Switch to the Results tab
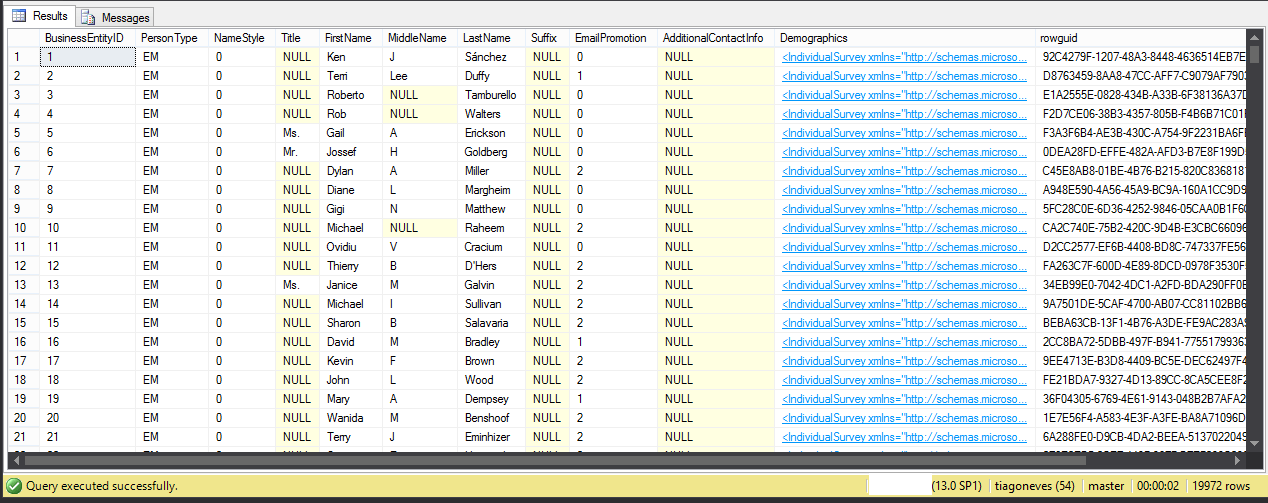 click(x=40, y=16)
